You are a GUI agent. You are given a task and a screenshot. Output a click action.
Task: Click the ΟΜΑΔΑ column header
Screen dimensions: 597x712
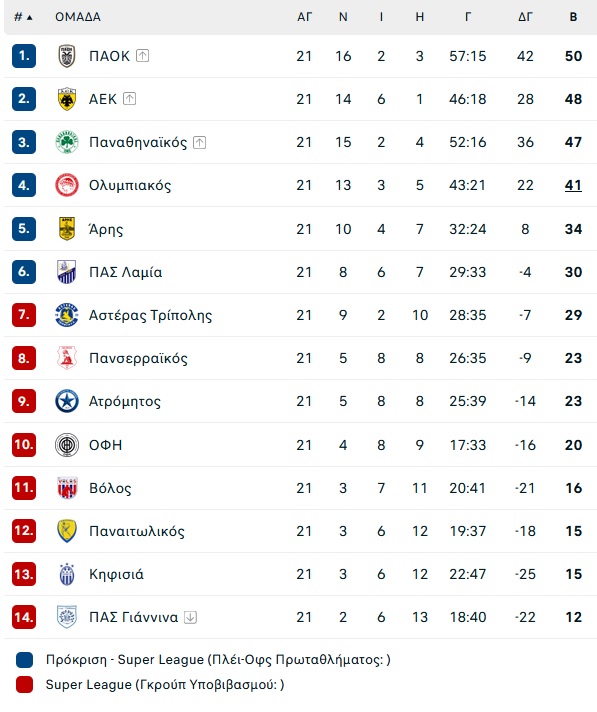[x=78, y=17]
